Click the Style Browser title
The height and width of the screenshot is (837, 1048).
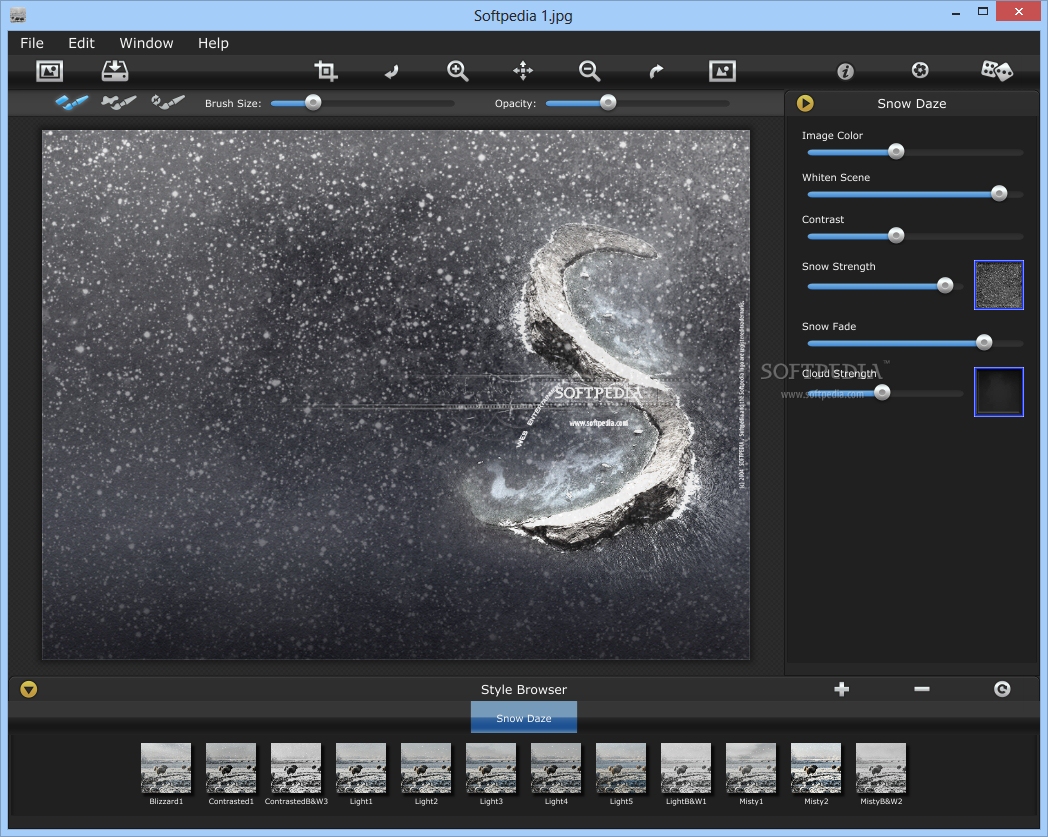[524, 689]
